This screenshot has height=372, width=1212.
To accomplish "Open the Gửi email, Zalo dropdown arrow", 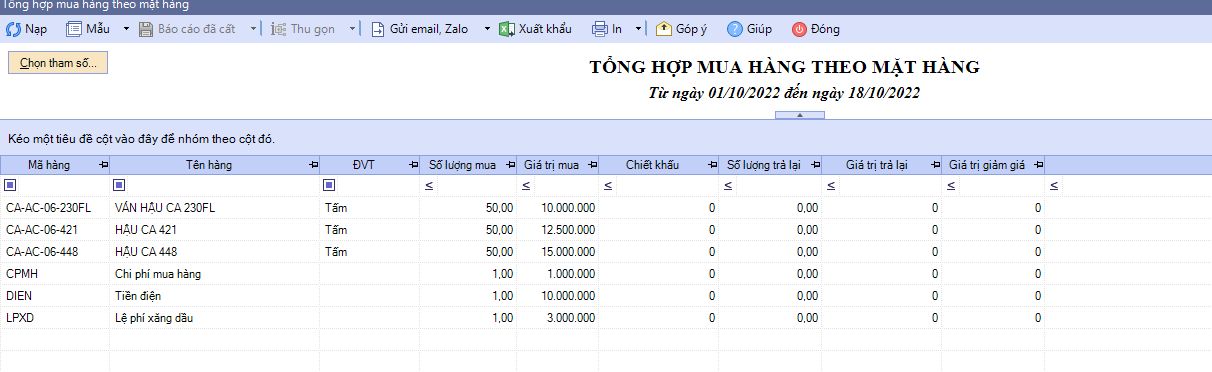I will 488,29.
